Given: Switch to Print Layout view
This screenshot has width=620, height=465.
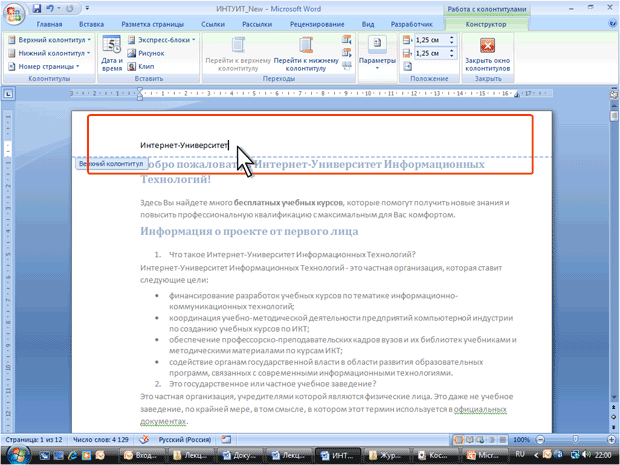Looking at the screenshot, I should (458, 440).
